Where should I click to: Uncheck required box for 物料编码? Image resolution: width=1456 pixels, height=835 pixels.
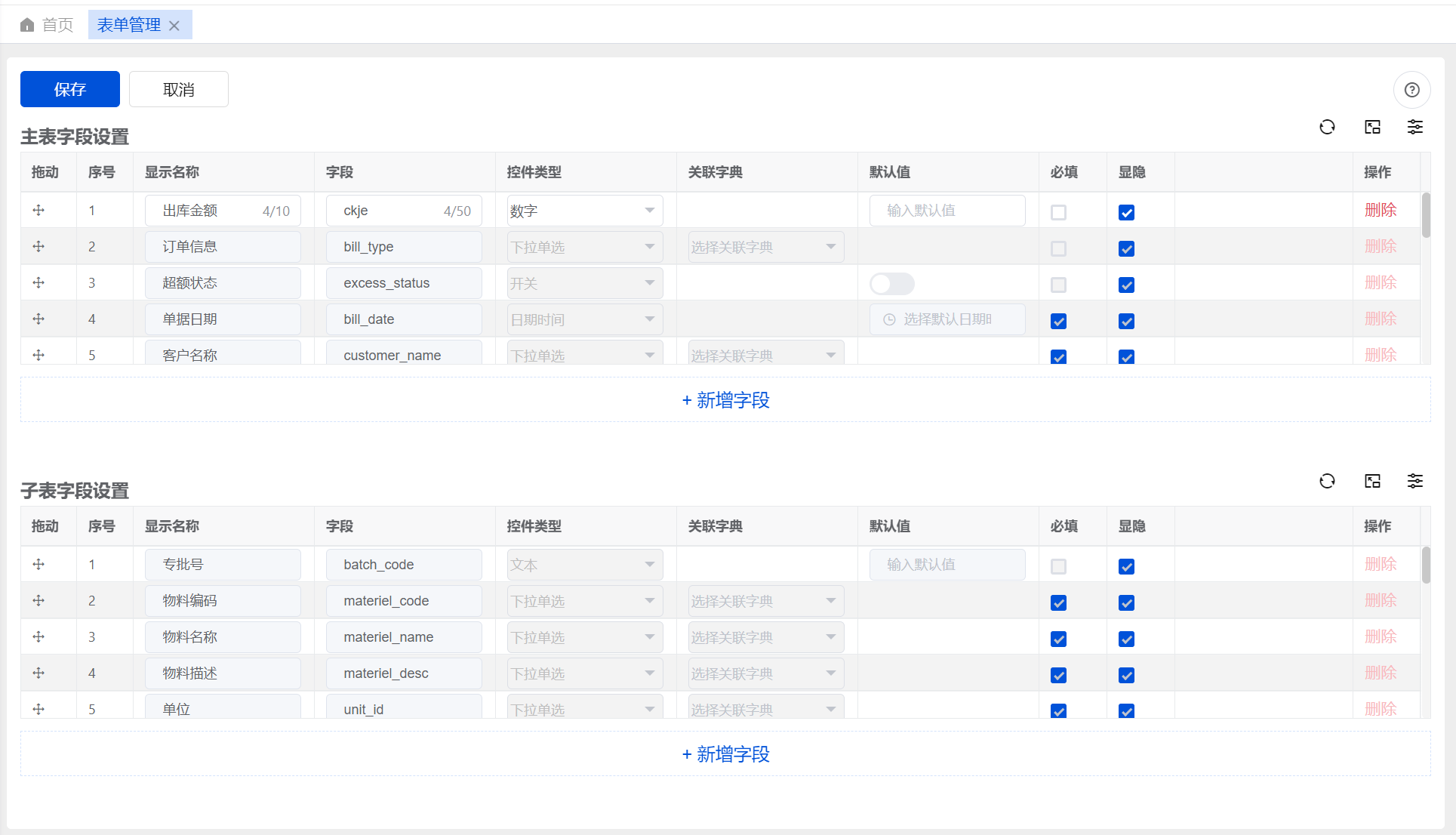[x=1058, y=602]
